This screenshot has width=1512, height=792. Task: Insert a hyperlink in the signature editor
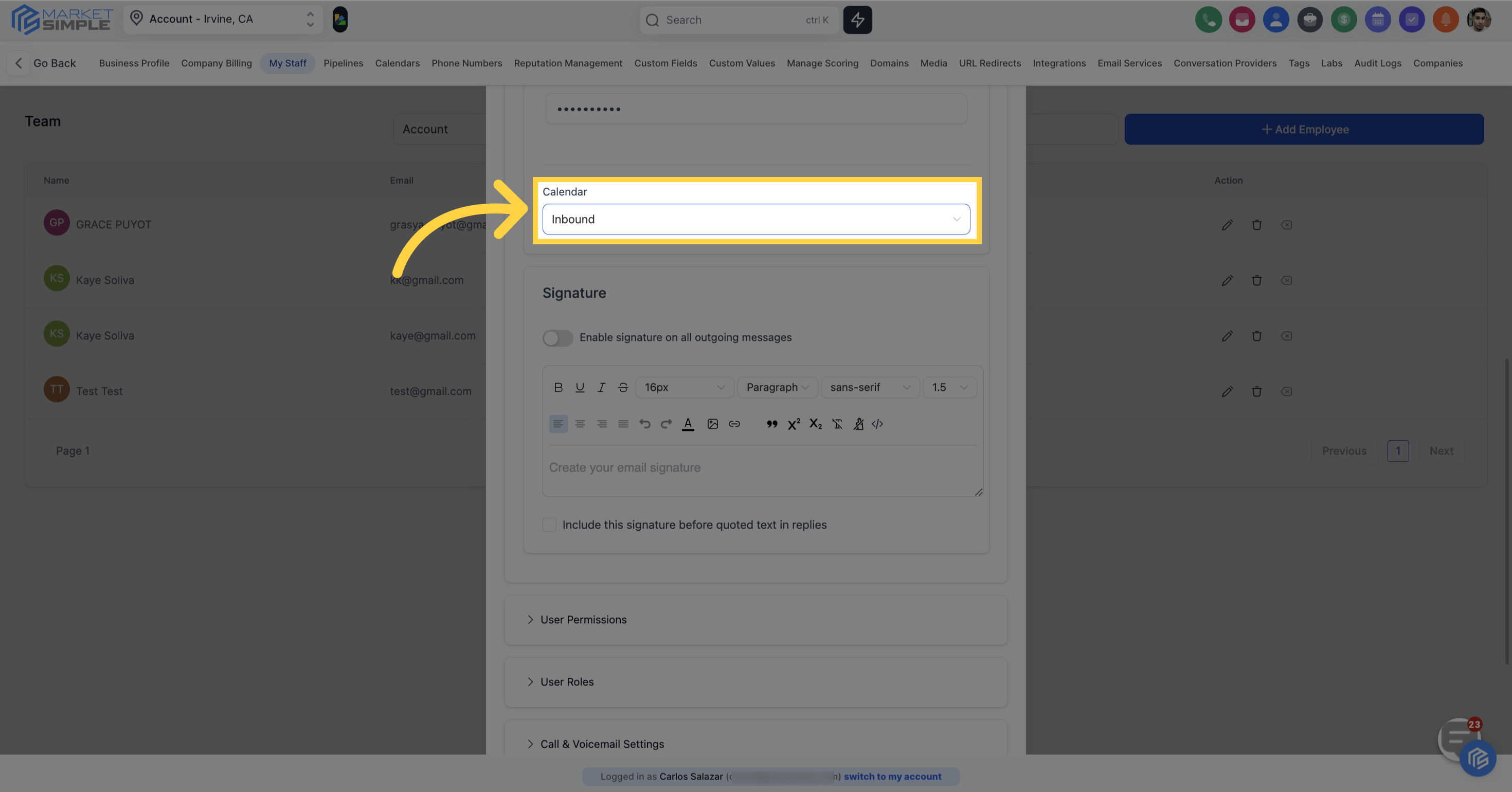(x=734, y=424)
